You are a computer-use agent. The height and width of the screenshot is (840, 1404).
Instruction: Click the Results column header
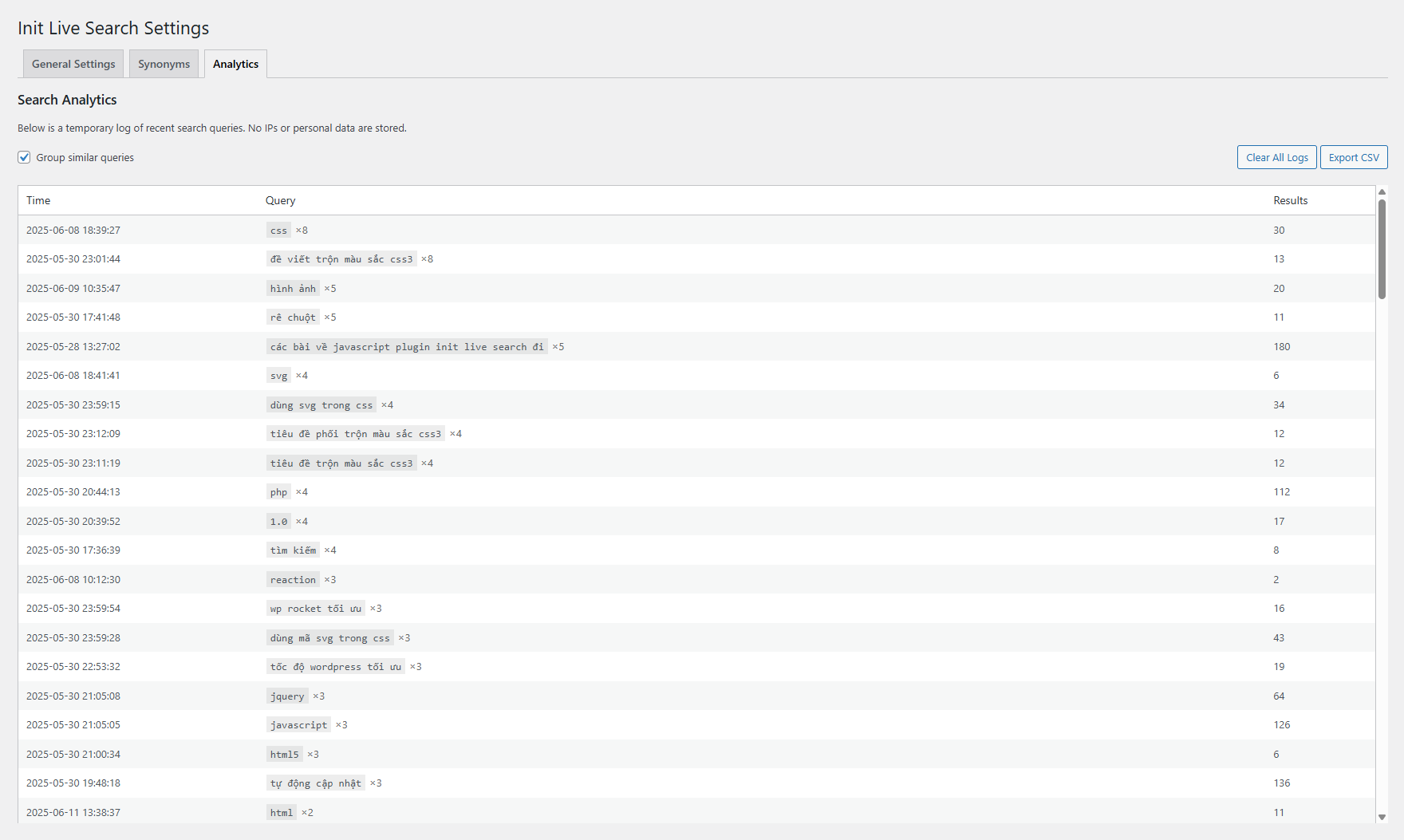1290,200
